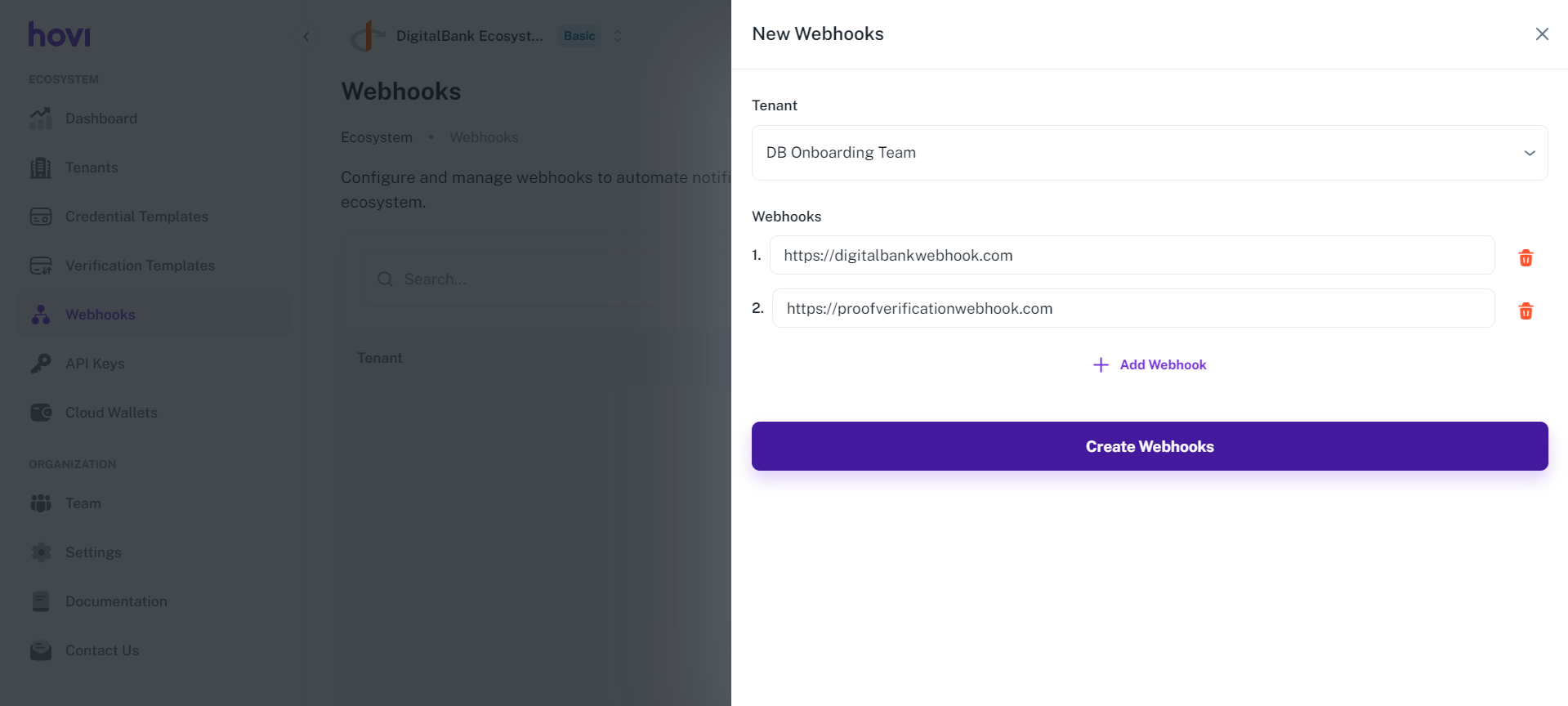Open the API Keys key icon

tap(41, 364)
